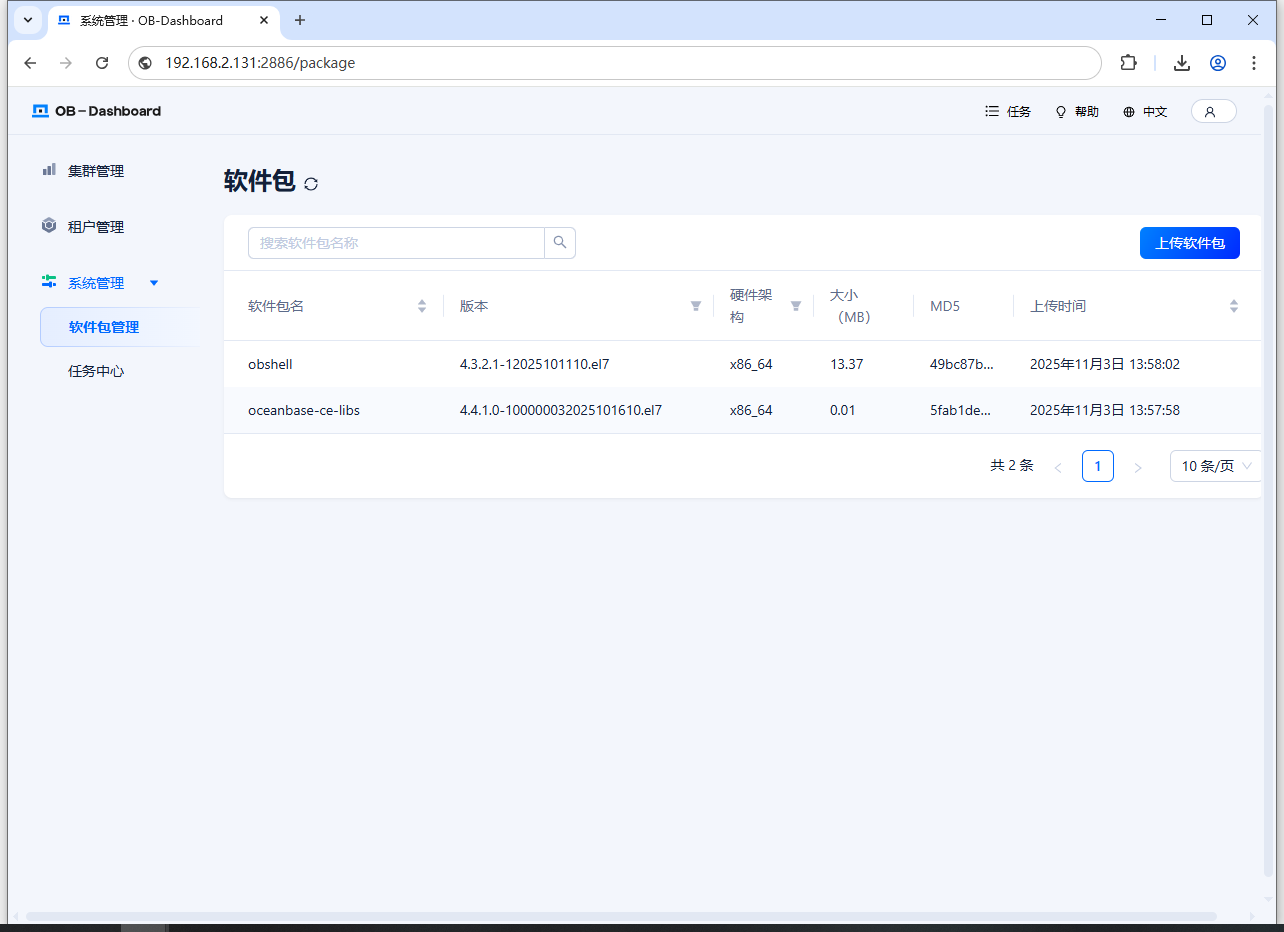
Task: Open the user account avatar menu
Action: pos(1213,112)
